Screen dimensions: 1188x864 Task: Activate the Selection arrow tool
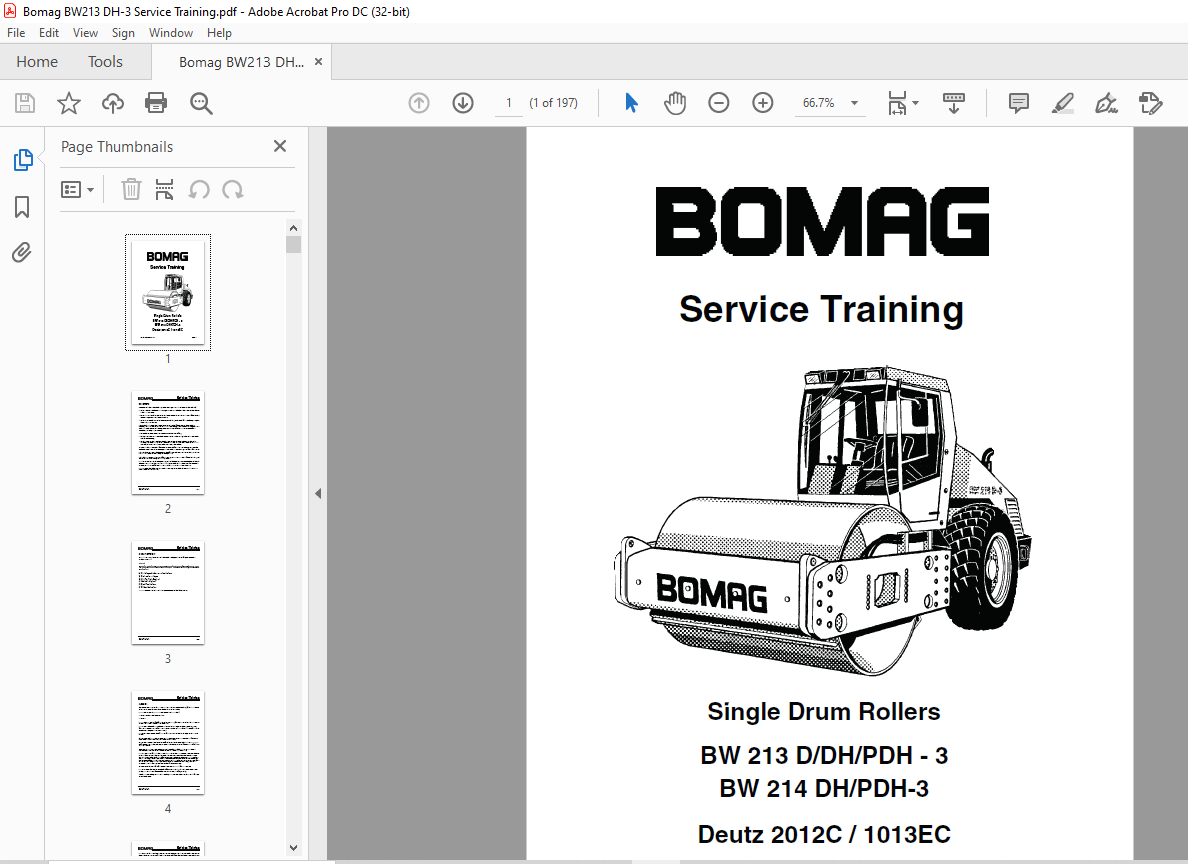pos(631,103)
